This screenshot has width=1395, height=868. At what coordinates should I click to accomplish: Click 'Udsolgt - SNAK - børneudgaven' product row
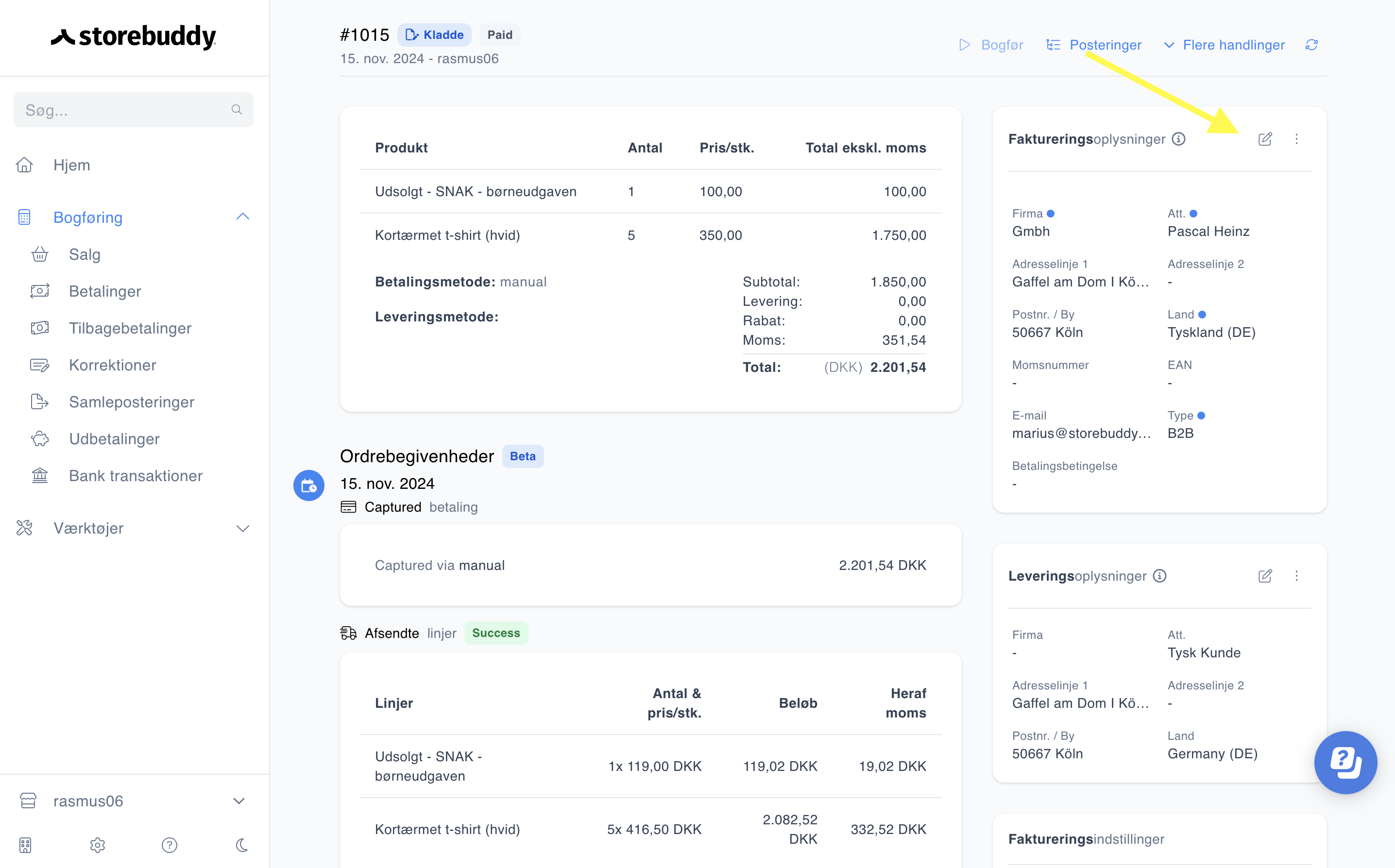[x=650, y=192]
